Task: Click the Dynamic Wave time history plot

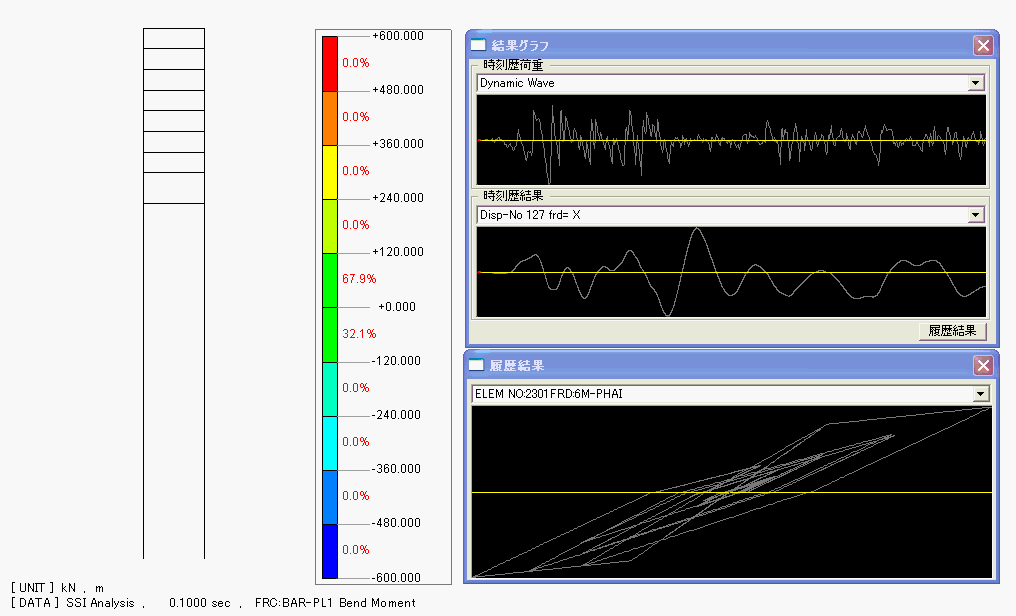Action: coord(732,140)
